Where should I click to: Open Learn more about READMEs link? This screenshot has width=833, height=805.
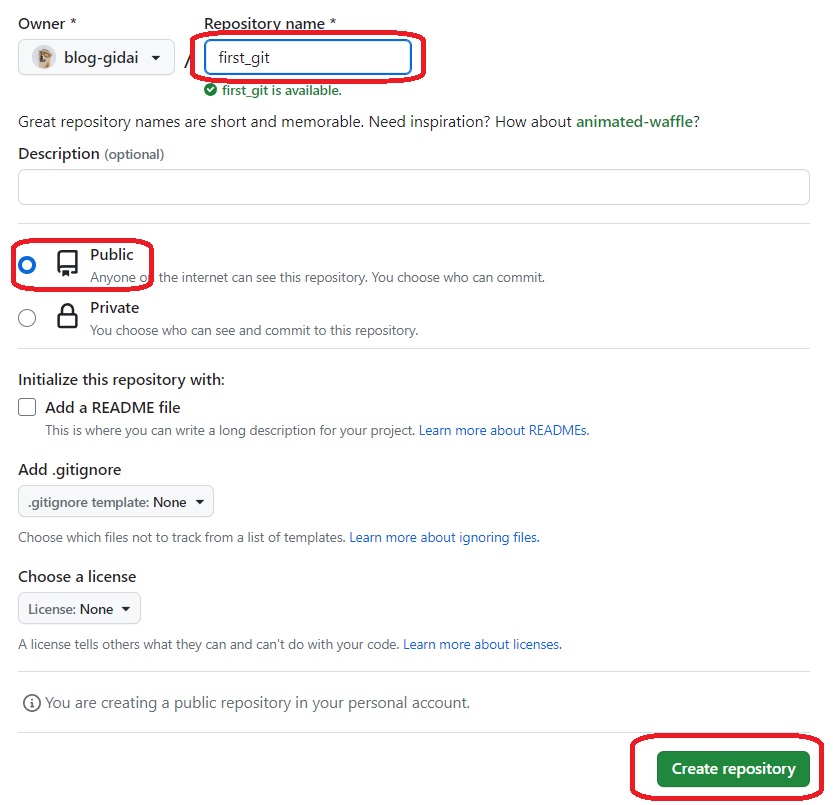[503, 431]
